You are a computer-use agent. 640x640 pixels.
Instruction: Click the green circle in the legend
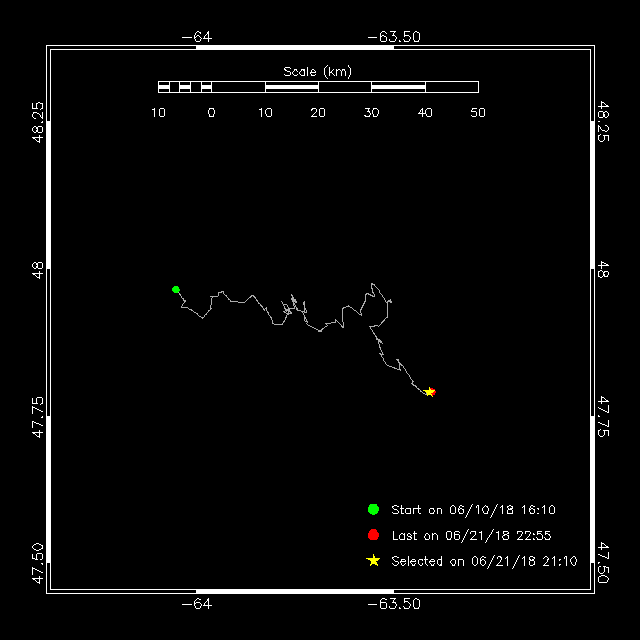click(x=373, y=509)
